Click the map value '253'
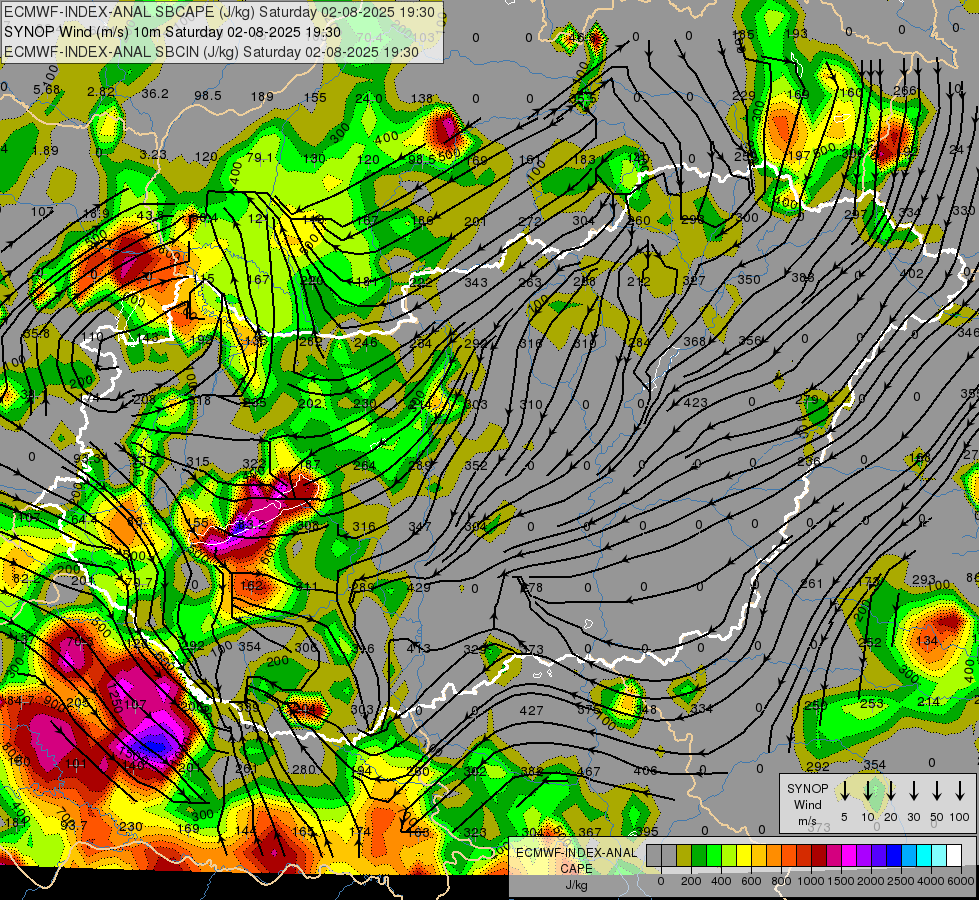The width and height of the screenshot is (979, 900). point(872,703)
